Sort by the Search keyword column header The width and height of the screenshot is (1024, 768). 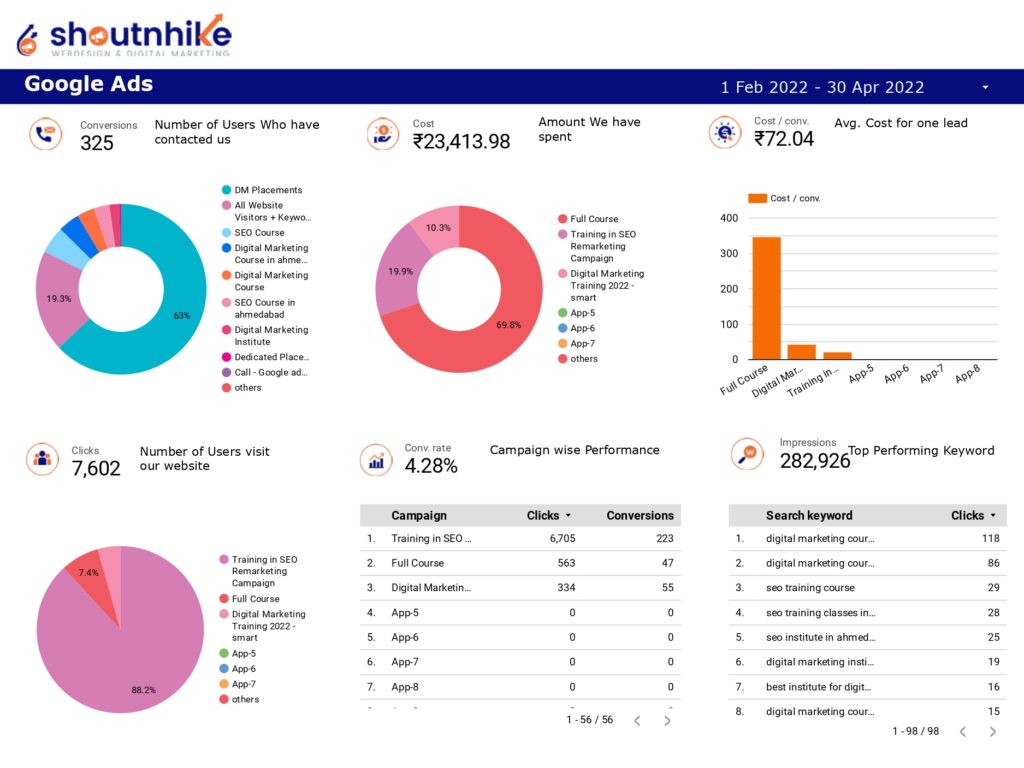point(809,515)
